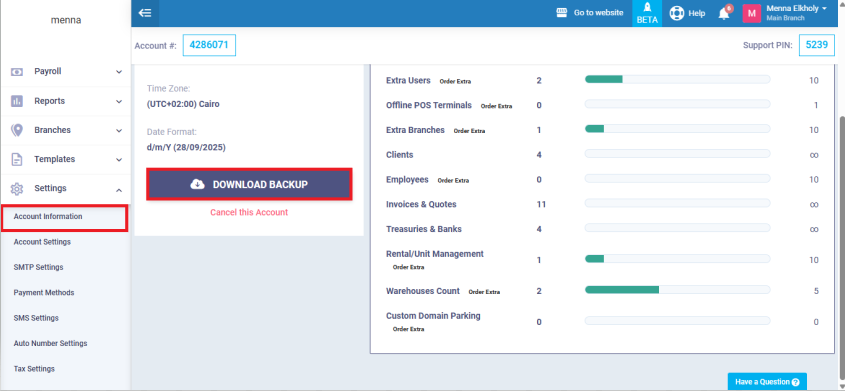Click the Go to website store icon
845x391 pixels.
(562, 13)
